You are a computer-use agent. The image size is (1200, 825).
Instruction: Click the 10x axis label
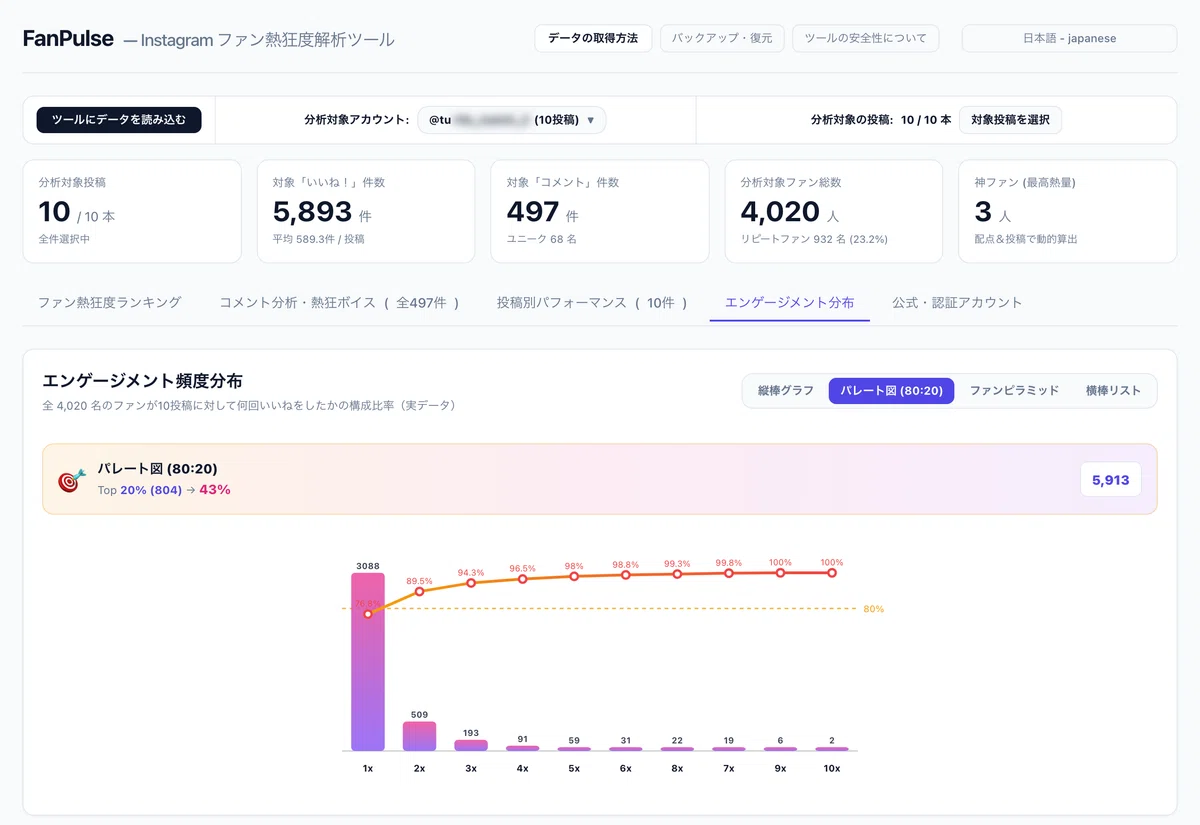(x=832, y=768)
